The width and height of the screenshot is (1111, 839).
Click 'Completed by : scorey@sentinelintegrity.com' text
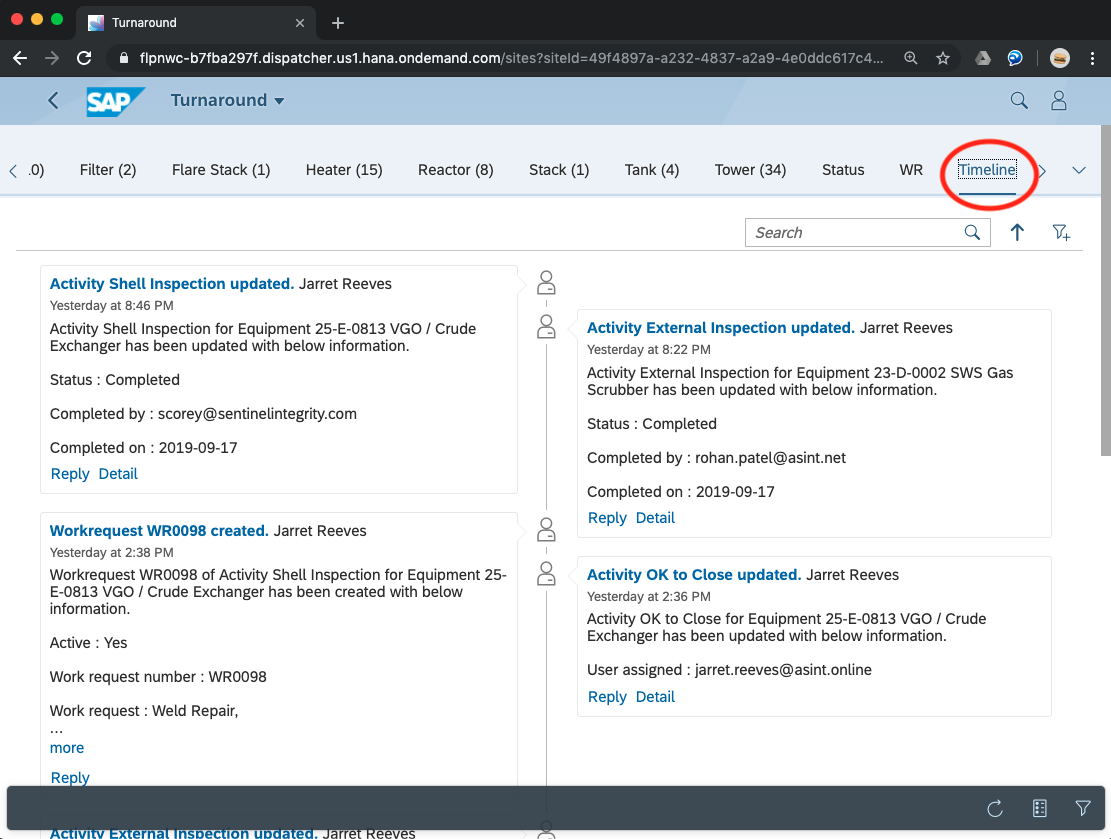coord(203,414)
